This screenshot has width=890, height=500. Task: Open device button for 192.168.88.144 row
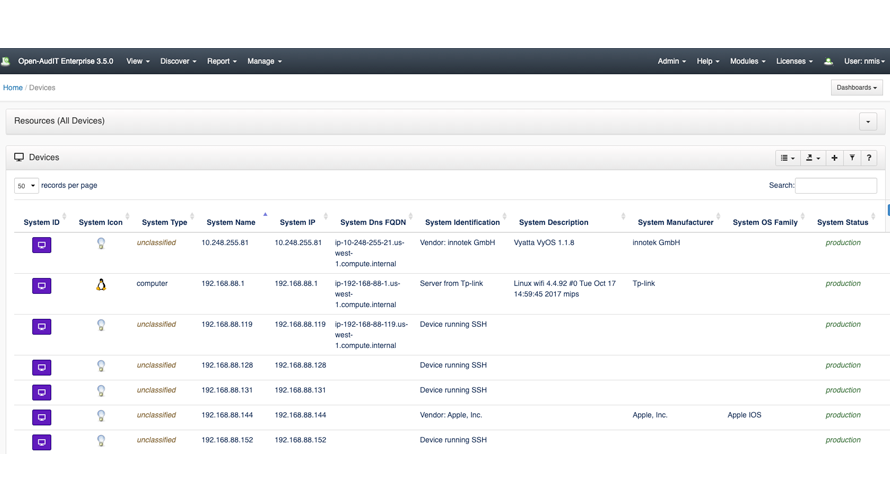click(42, 417)
